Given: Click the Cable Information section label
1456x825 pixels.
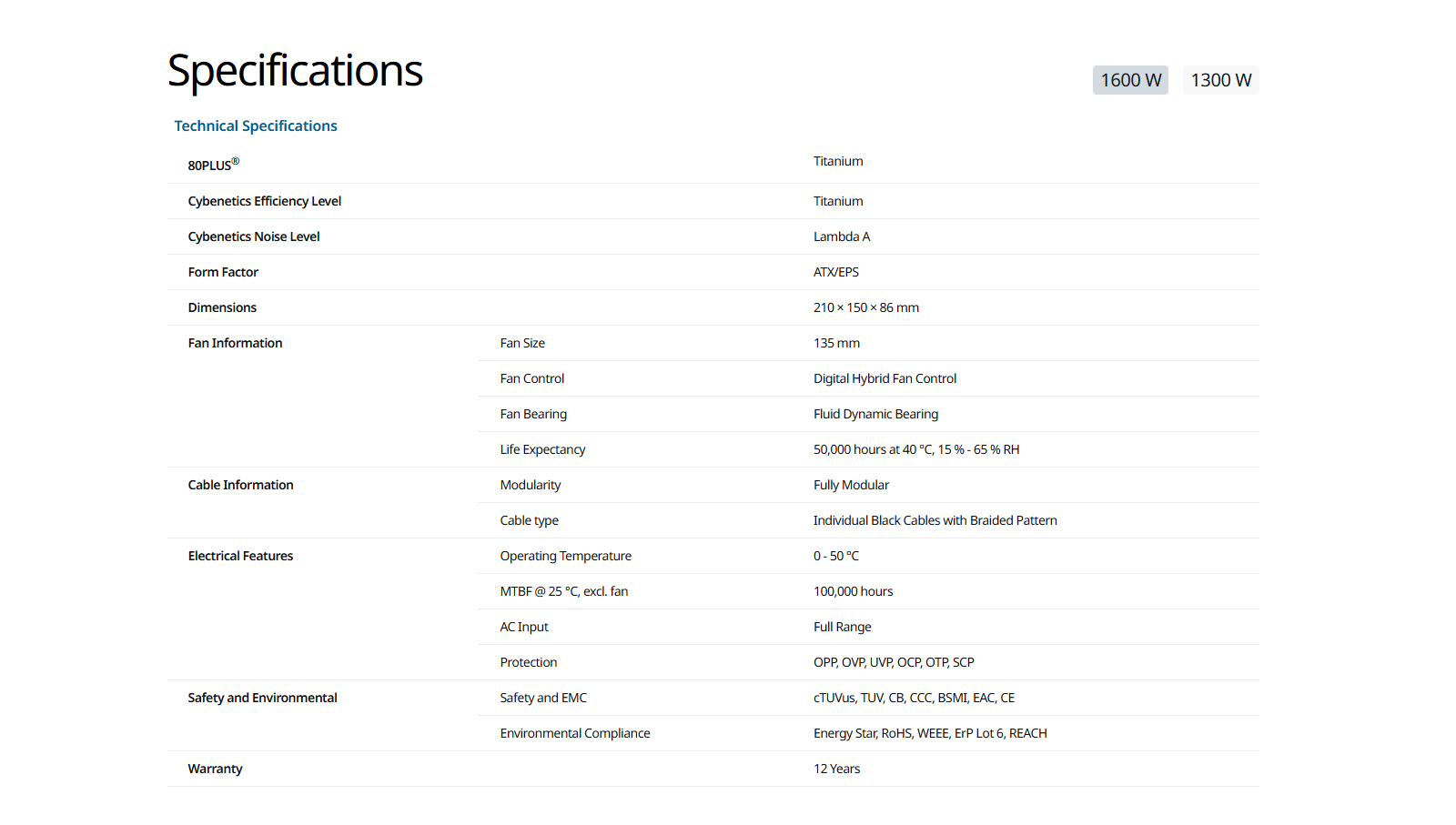Looking at the screenshot, I should [240, 485].
